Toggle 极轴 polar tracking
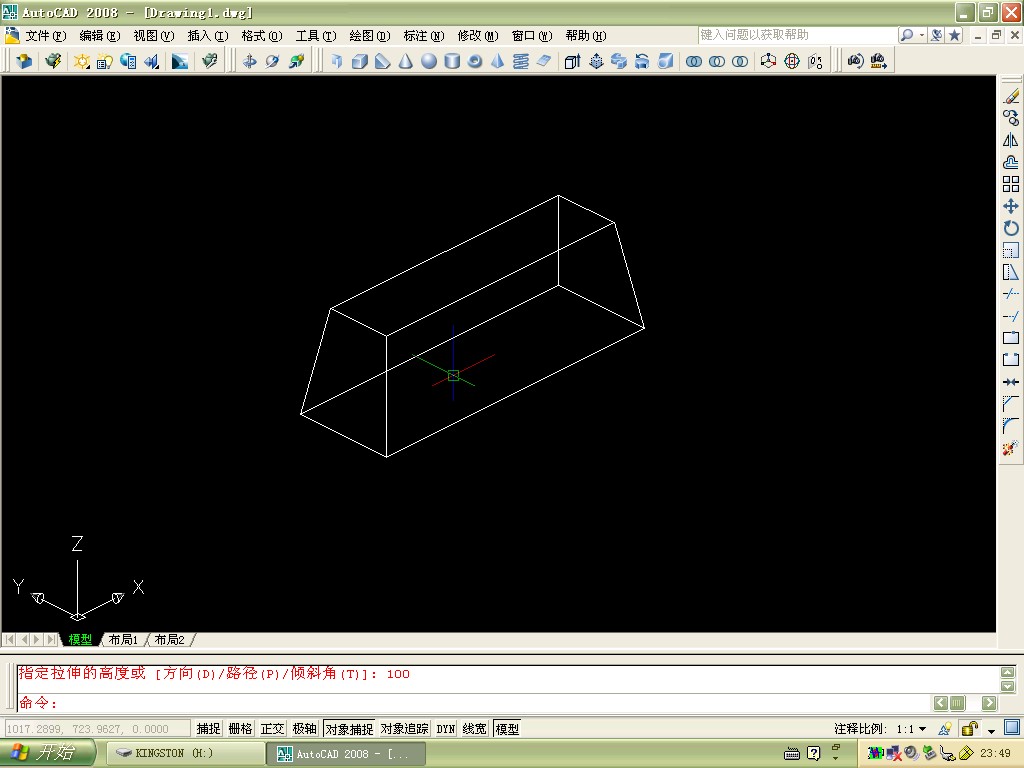This screenshot has width=1024, height=768. (304, 728)
